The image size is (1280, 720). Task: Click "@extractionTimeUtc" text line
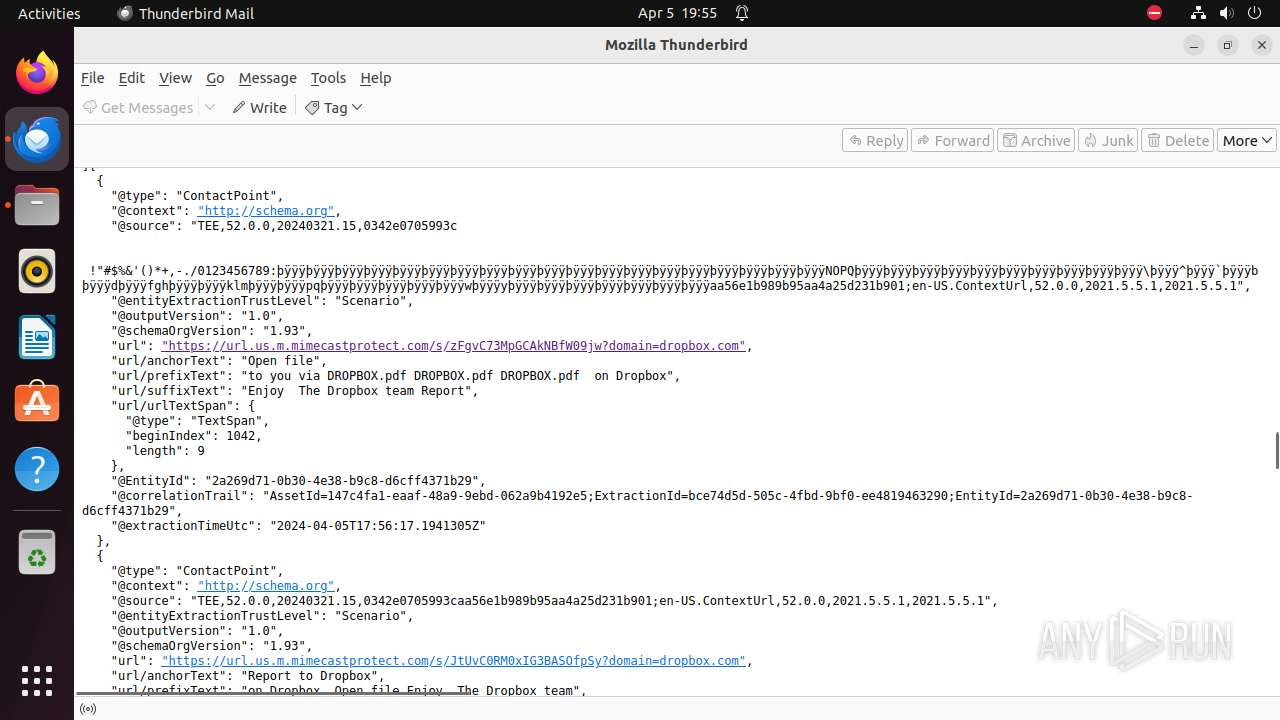coord(298,526)
